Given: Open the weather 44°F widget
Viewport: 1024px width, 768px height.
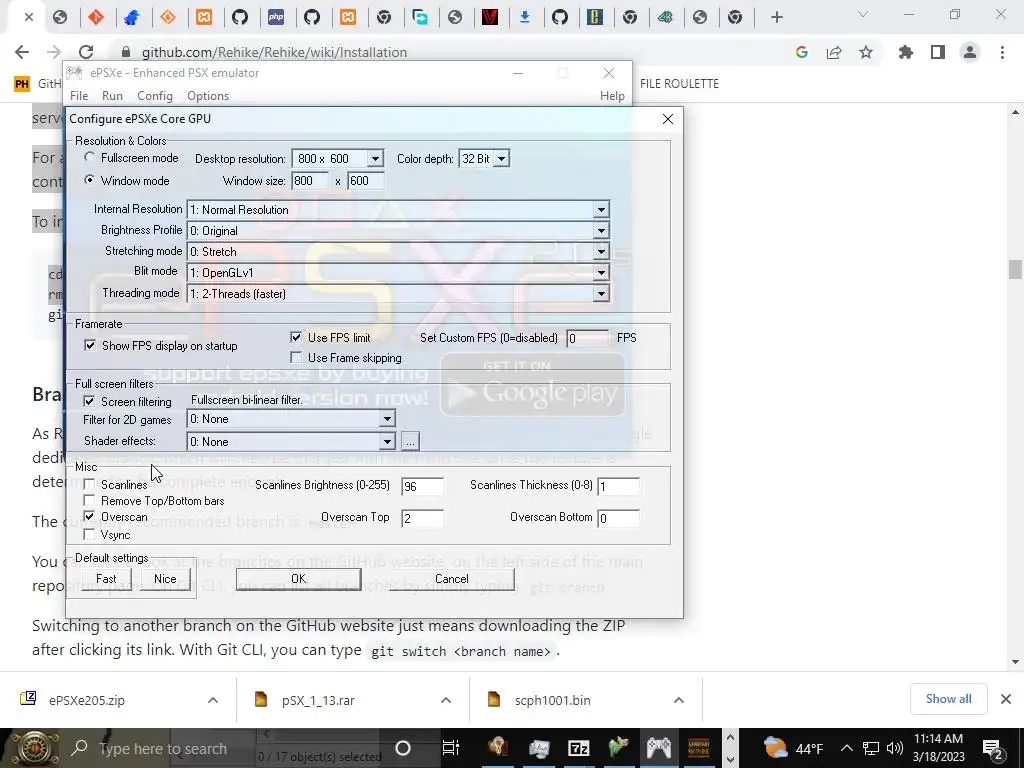Looking at the screenshot, I should [793, 748].
